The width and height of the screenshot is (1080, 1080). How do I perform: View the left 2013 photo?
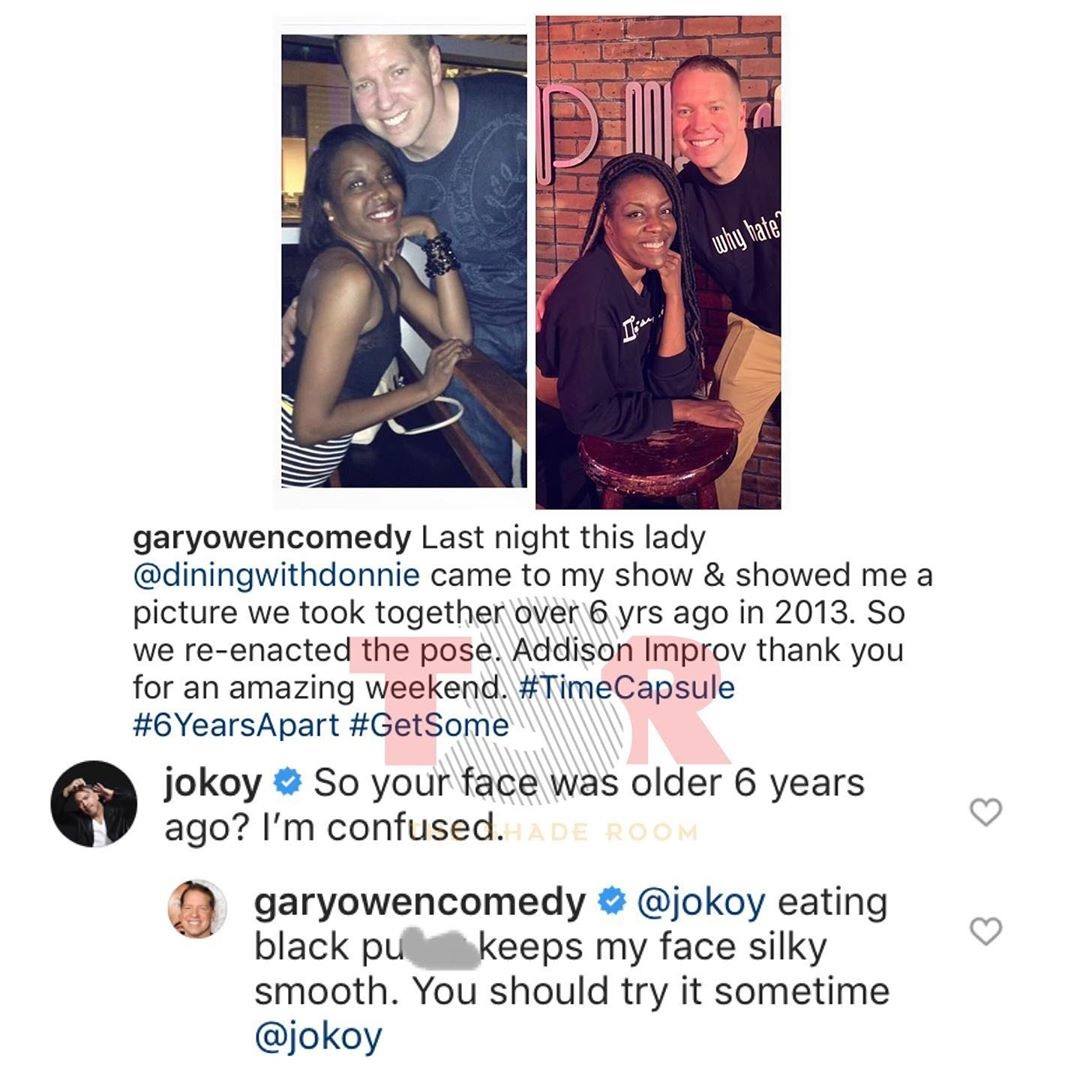tap(404, 261)
